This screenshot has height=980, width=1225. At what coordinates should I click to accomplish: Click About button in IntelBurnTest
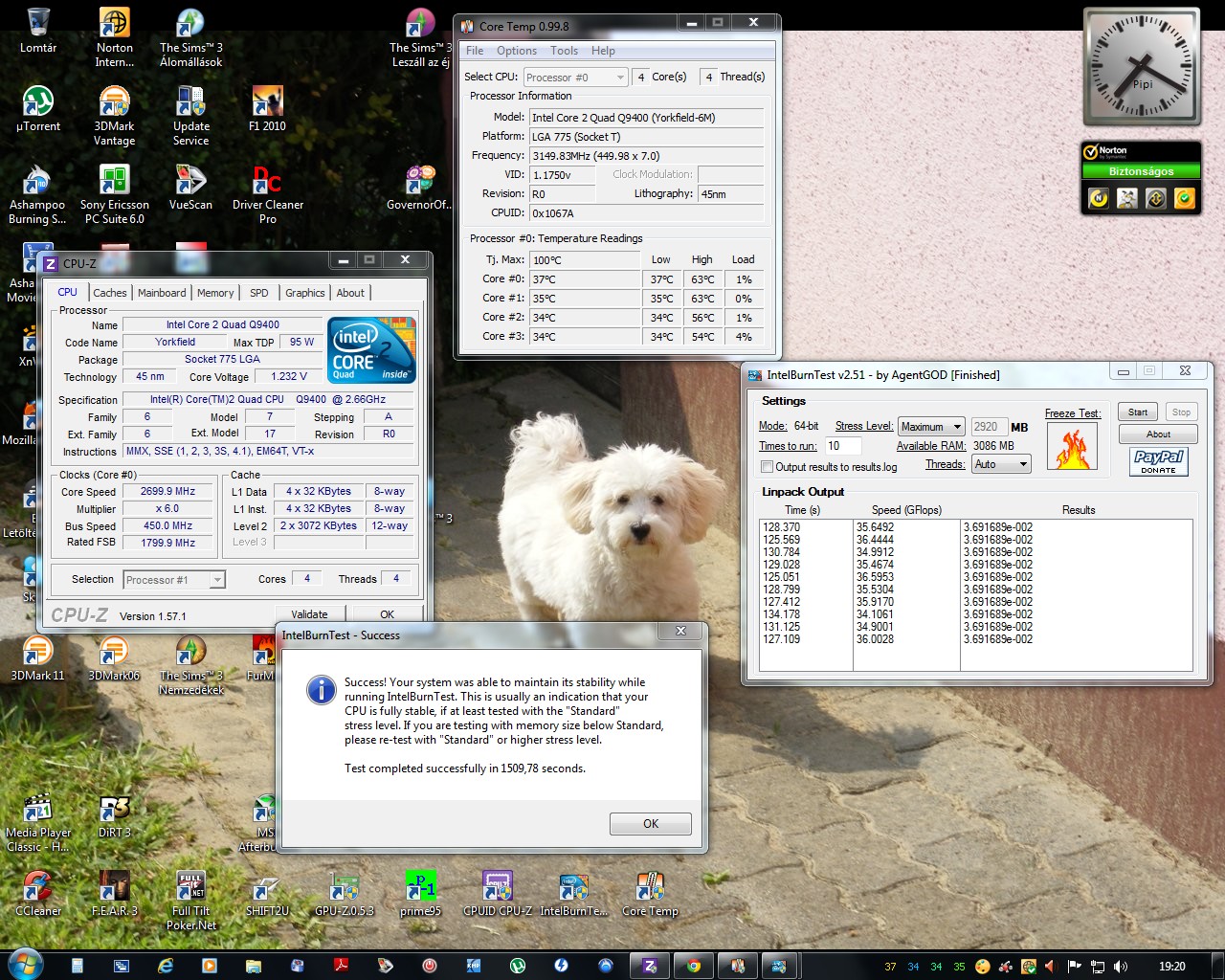[1158, 434]
